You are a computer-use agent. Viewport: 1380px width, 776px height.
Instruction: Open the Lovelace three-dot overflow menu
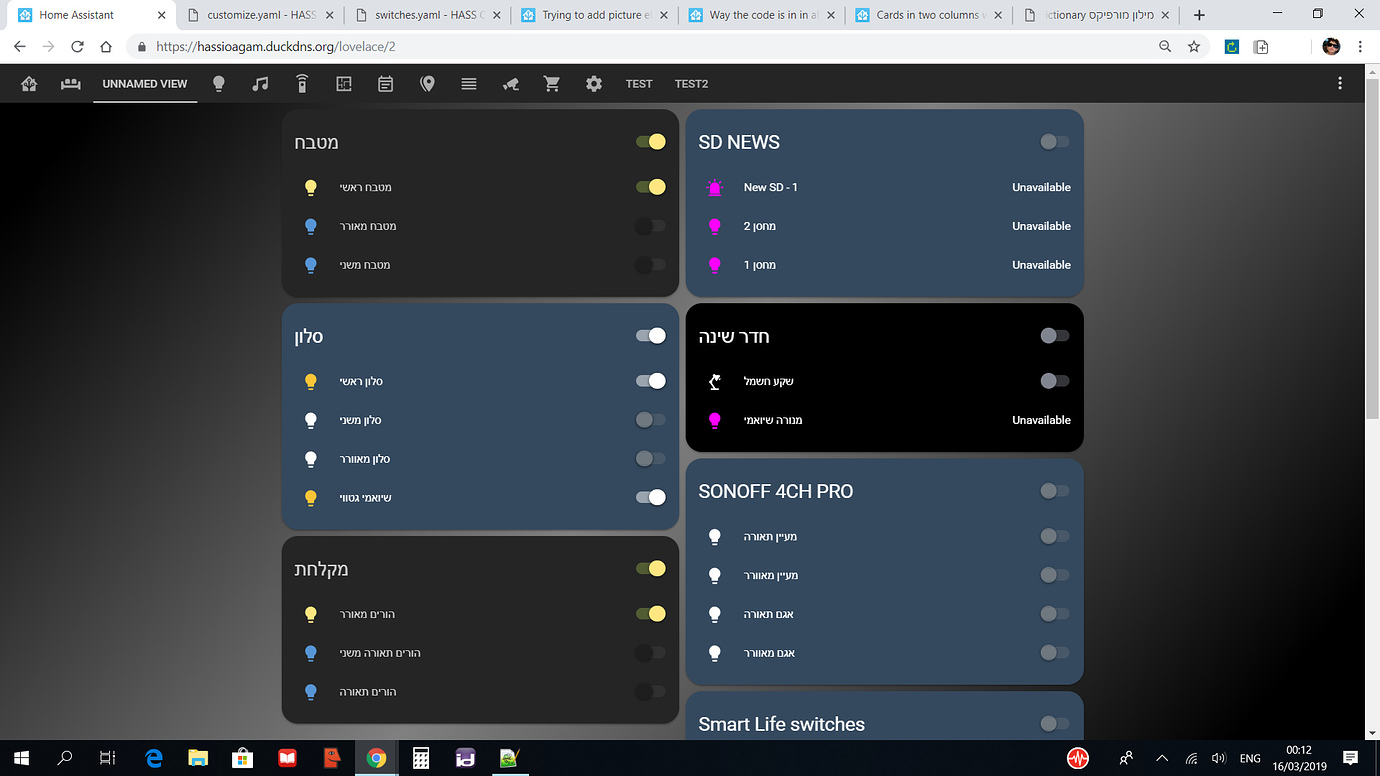point(1340,83)
